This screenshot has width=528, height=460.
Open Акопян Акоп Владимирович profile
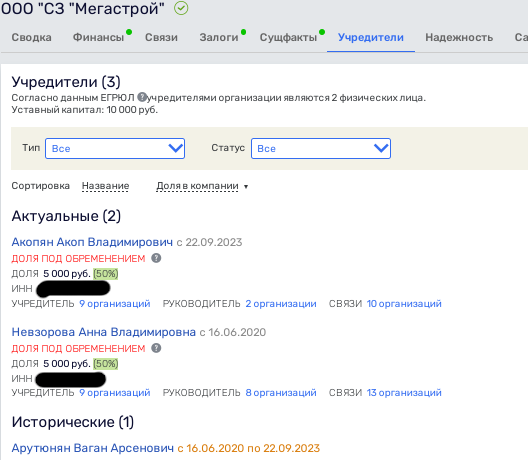(x=92, y=242)
